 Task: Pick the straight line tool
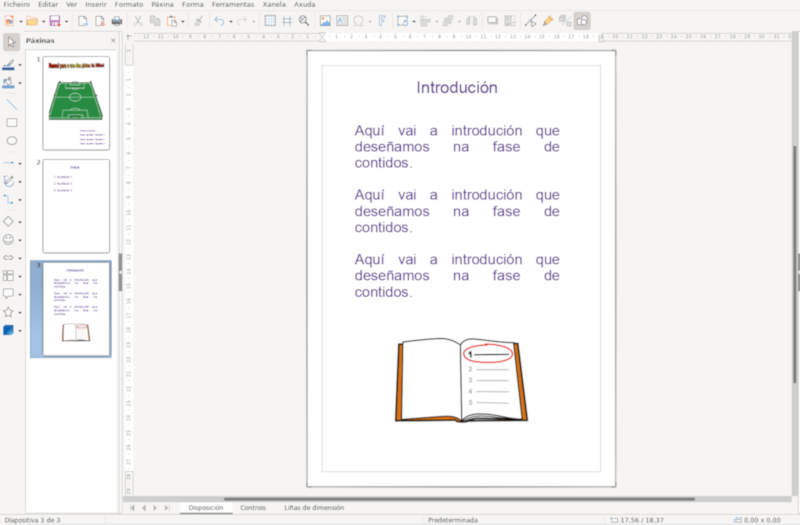pos(11,103)
